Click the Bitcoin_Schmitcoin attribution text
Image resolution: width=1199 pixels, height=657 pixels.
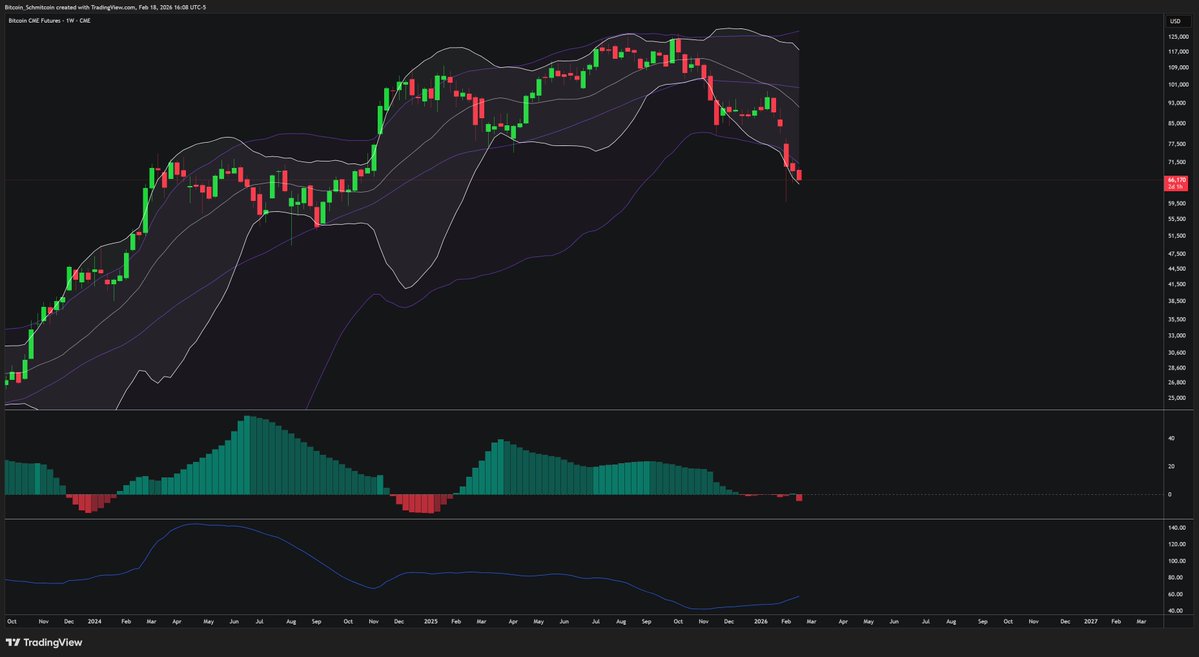(25, 6)
